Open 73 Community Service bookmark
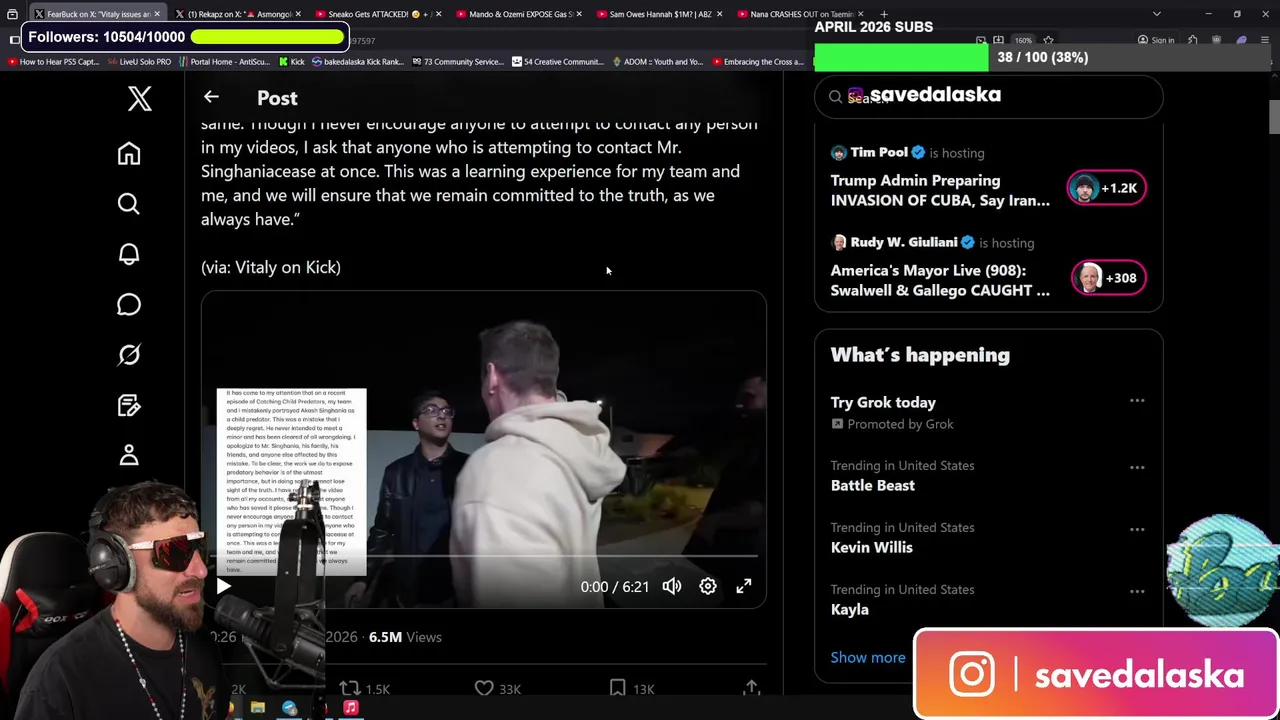The height and width of the screenshot is (720, 1280). pyautogui.click(x=456, y=62)
